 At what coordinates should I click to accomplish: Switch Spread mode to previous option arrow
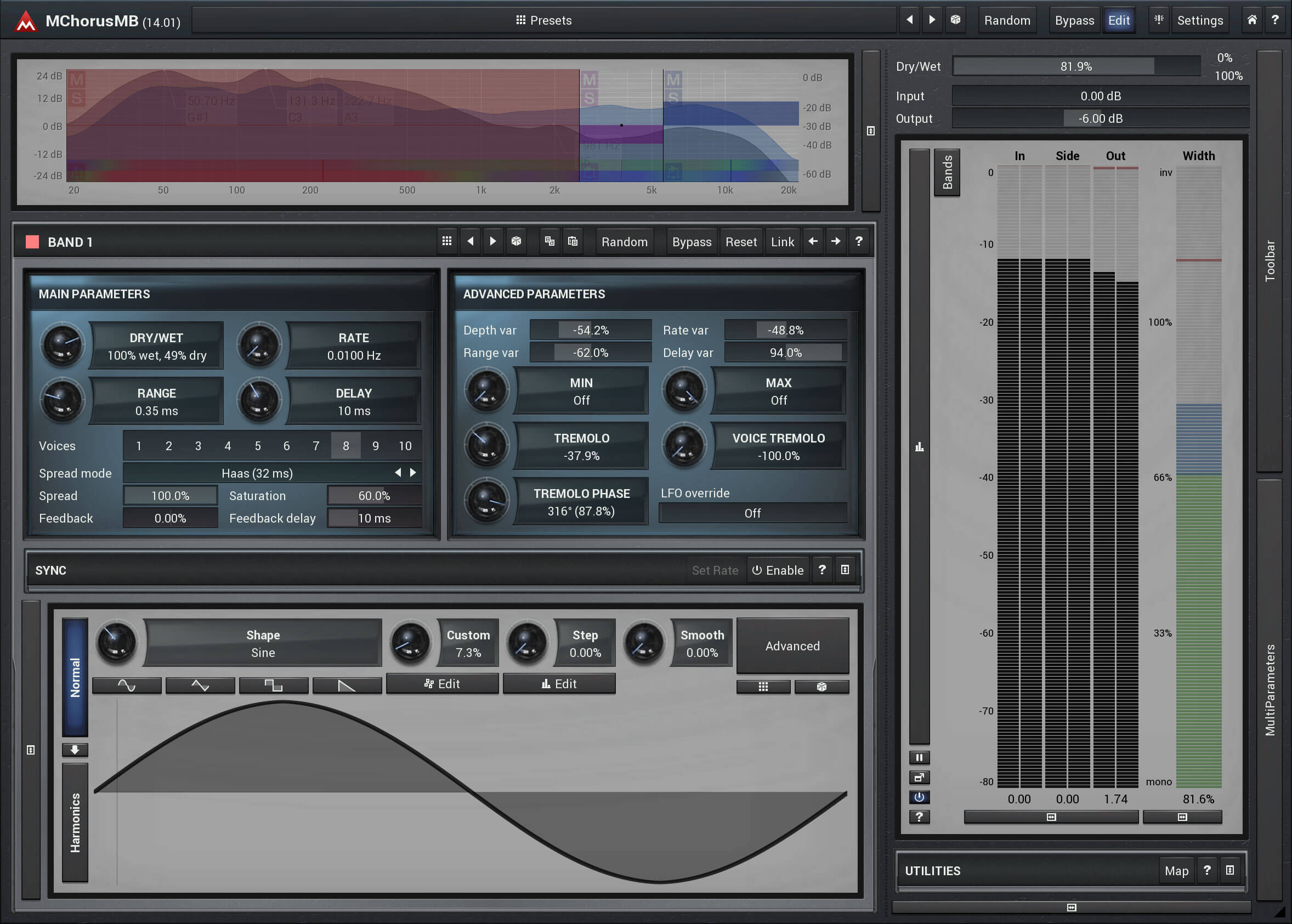398,472
